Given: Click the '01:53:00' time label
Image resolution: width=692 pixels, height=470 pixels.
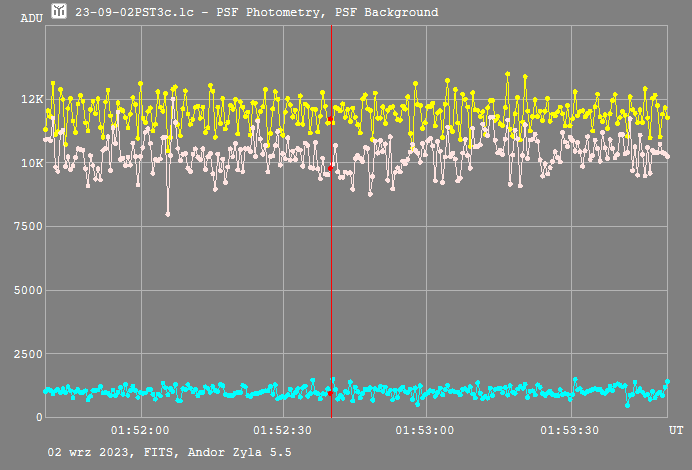Looking at the screenshot, I should click(x=425, y=430).
